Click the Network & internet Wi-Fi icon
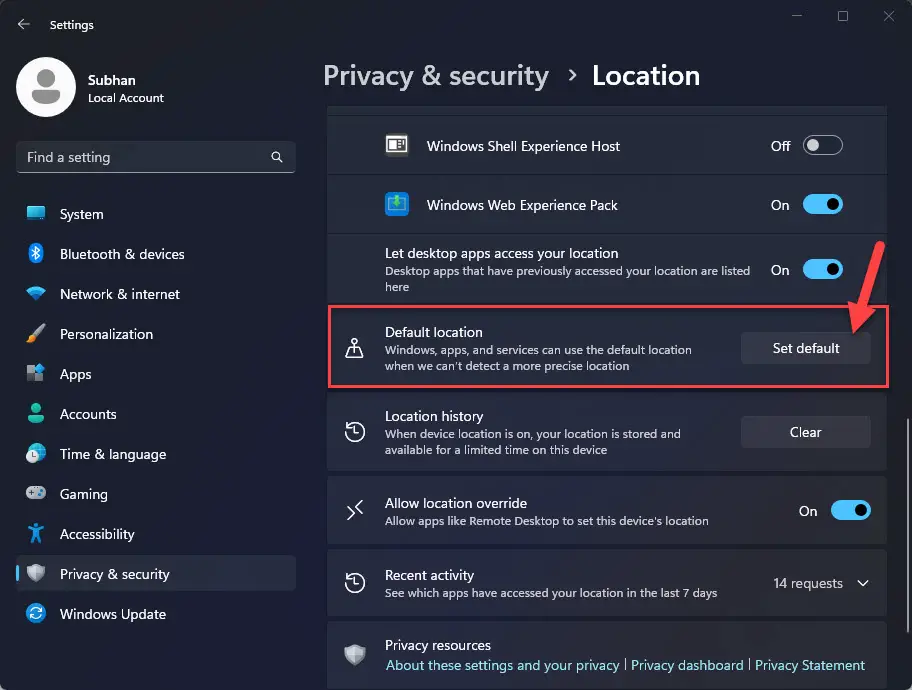 click(36, 293)
